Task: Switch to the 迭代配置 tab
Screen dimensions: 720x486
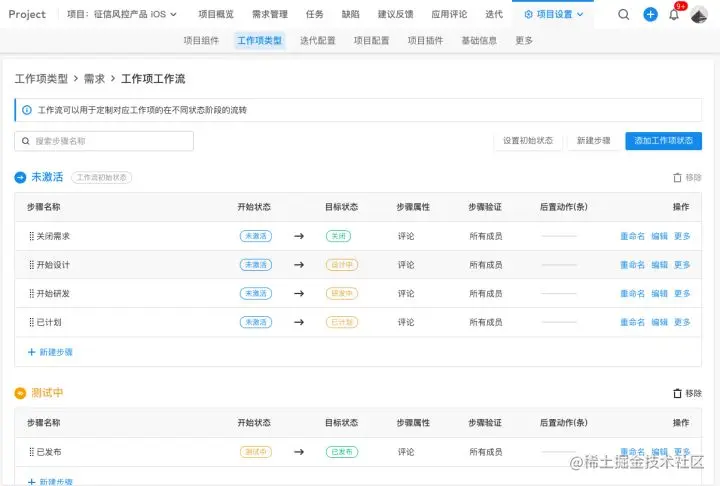Action: click(x=318, y=41)
